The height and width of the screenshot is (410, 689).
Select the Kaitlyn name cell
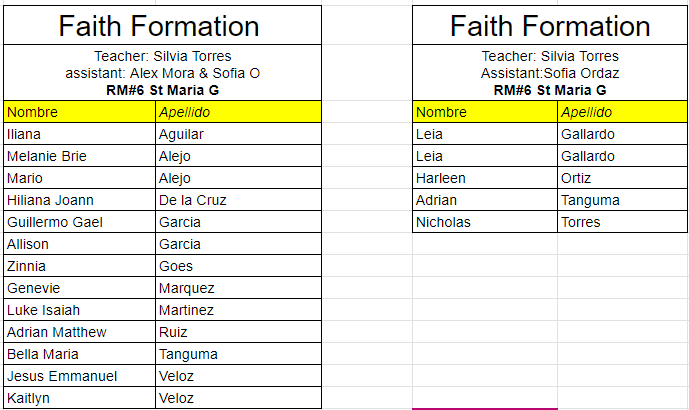pyautogui.click(x=79, y=398)
